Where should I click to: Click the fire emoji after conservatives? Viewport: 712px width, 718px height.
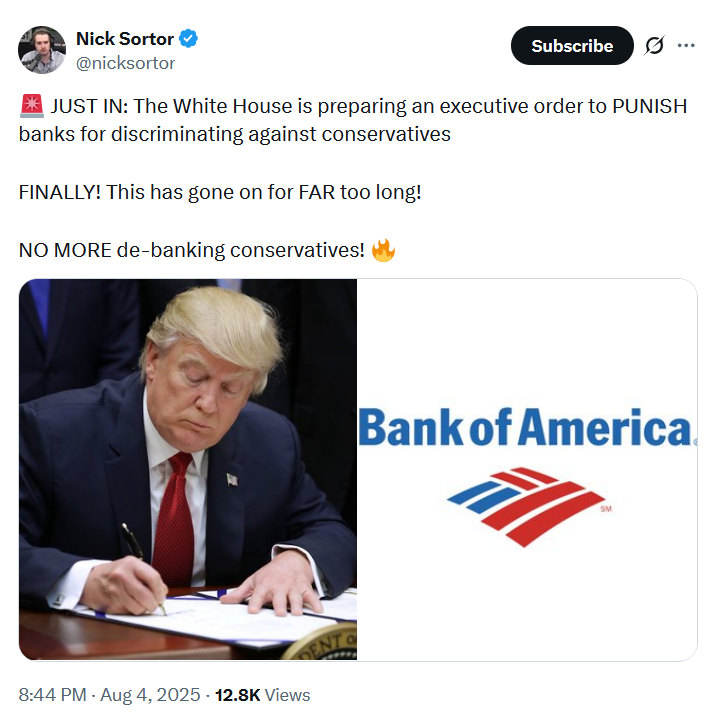coord(383,250)
